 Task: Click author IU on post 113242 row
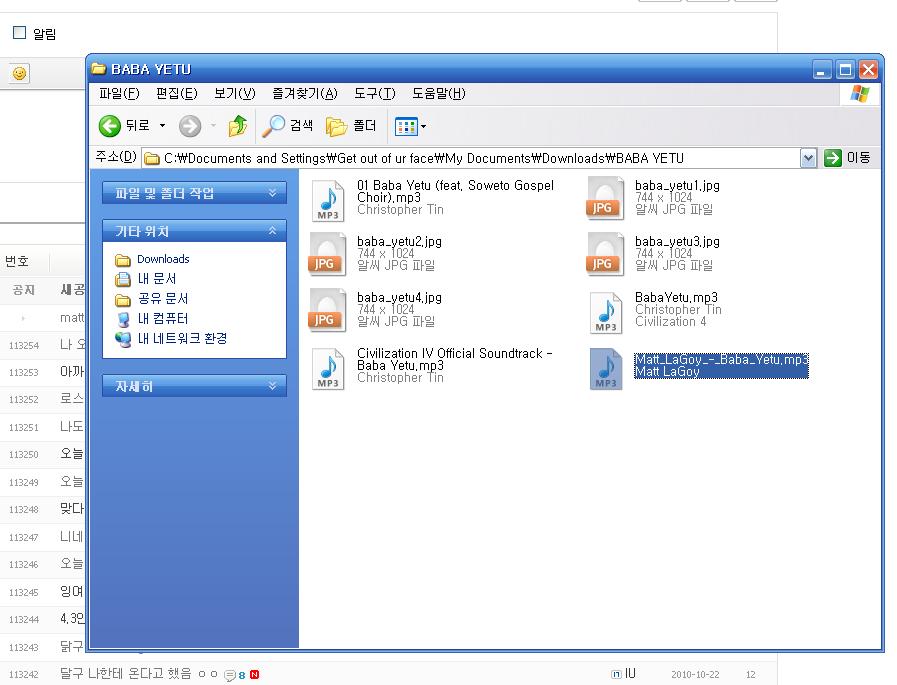click(x=630, y=674)
